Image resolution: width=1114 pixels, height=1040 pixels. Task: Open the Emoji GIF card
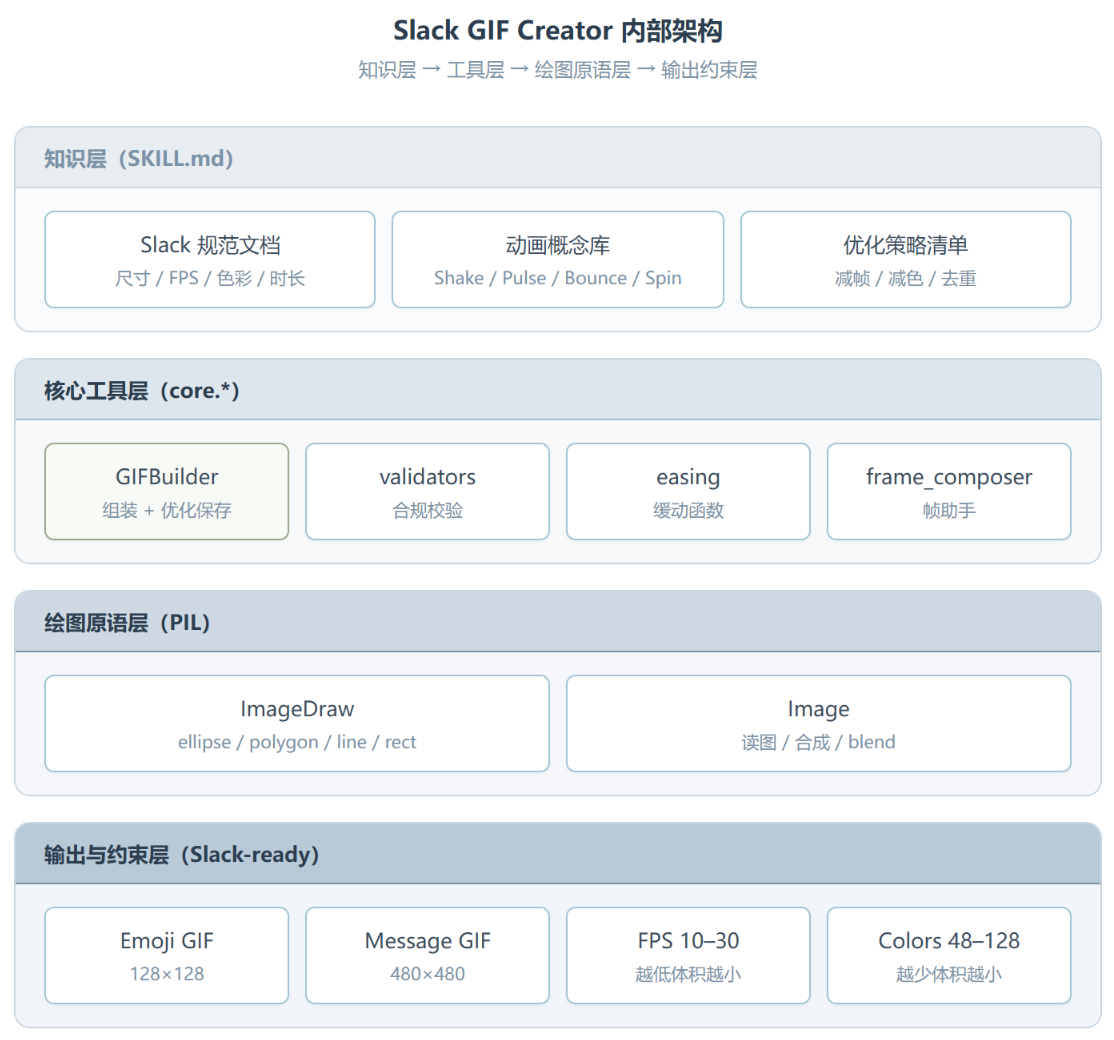click(x=167, y=955)
